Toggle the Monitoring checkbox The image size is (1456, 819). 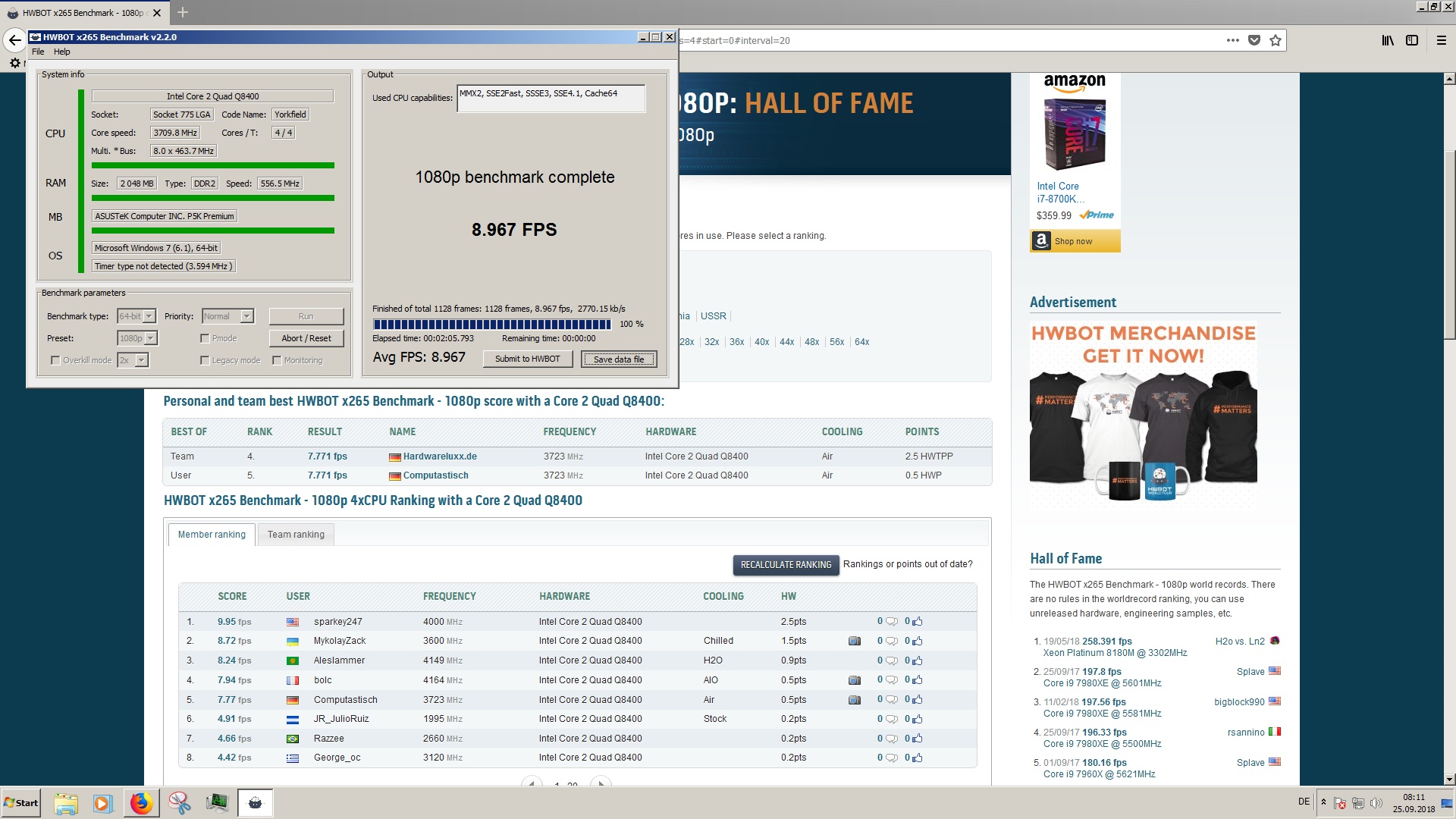(x=277, y=360)
